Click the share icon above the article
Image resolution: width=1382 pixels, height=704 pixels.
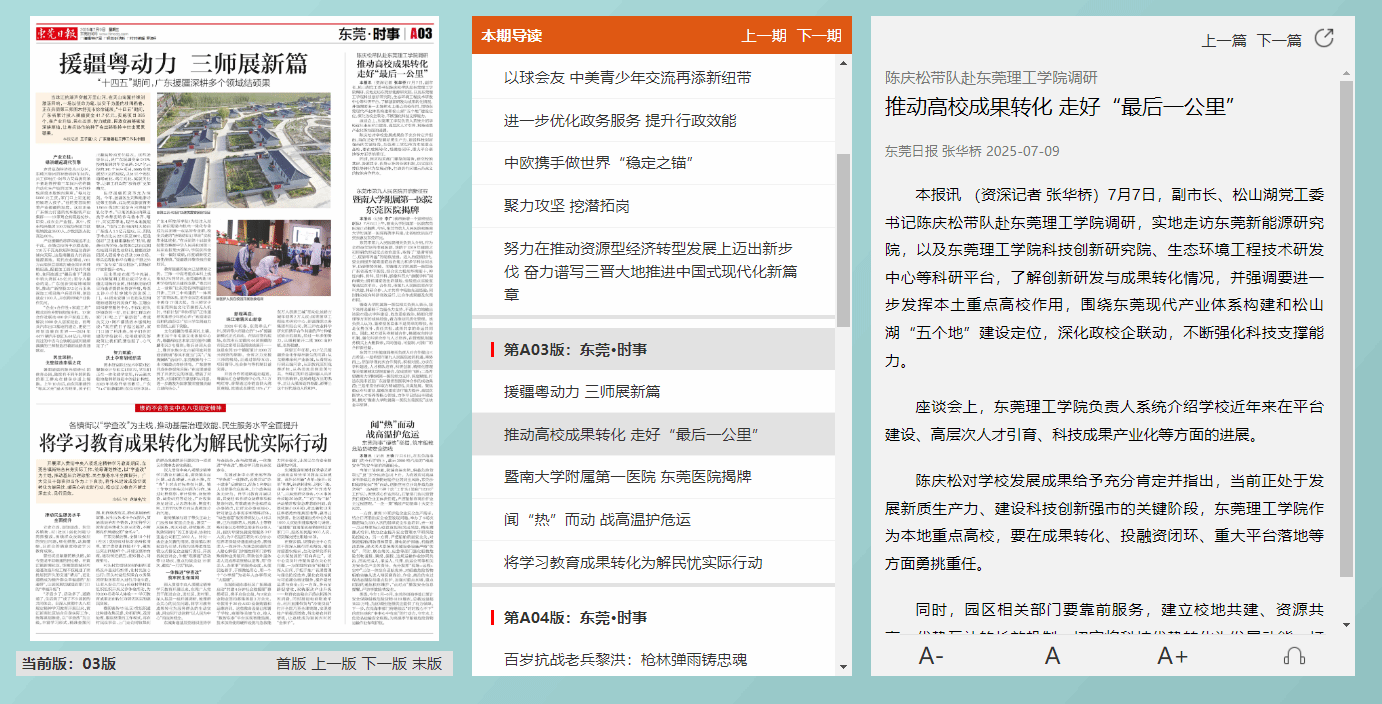[1324, 39]
